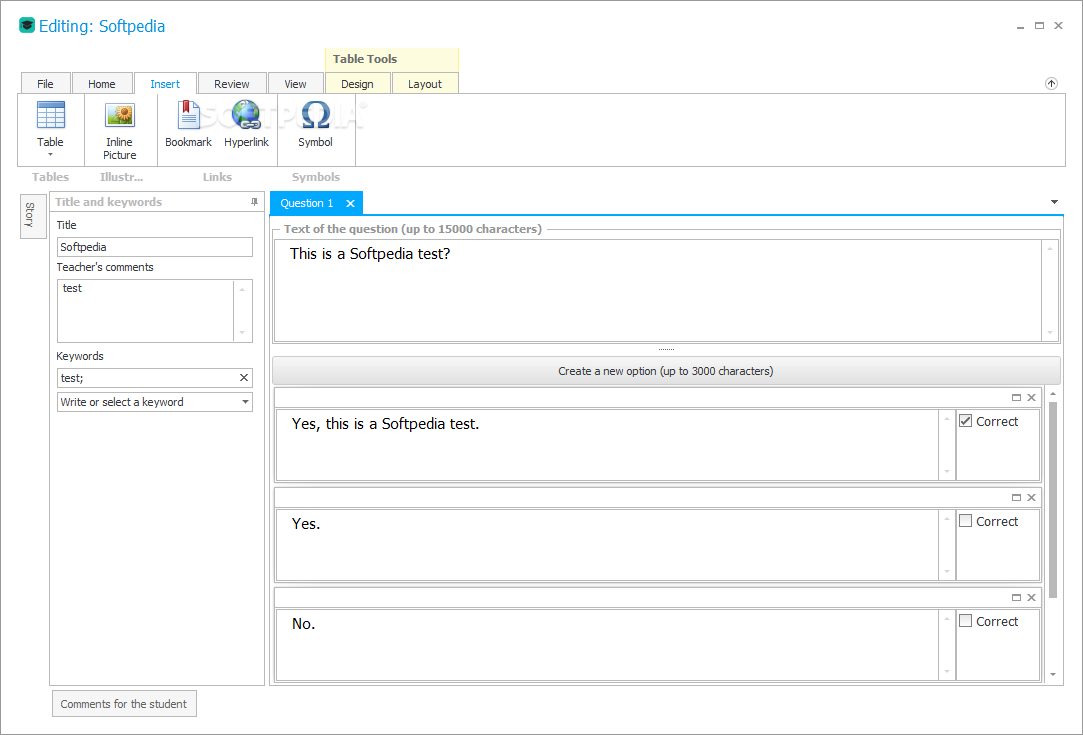Click the Teacher's comments scroll-down arrow
Screen dimensions: 1083x735
[x=242, y=332]
